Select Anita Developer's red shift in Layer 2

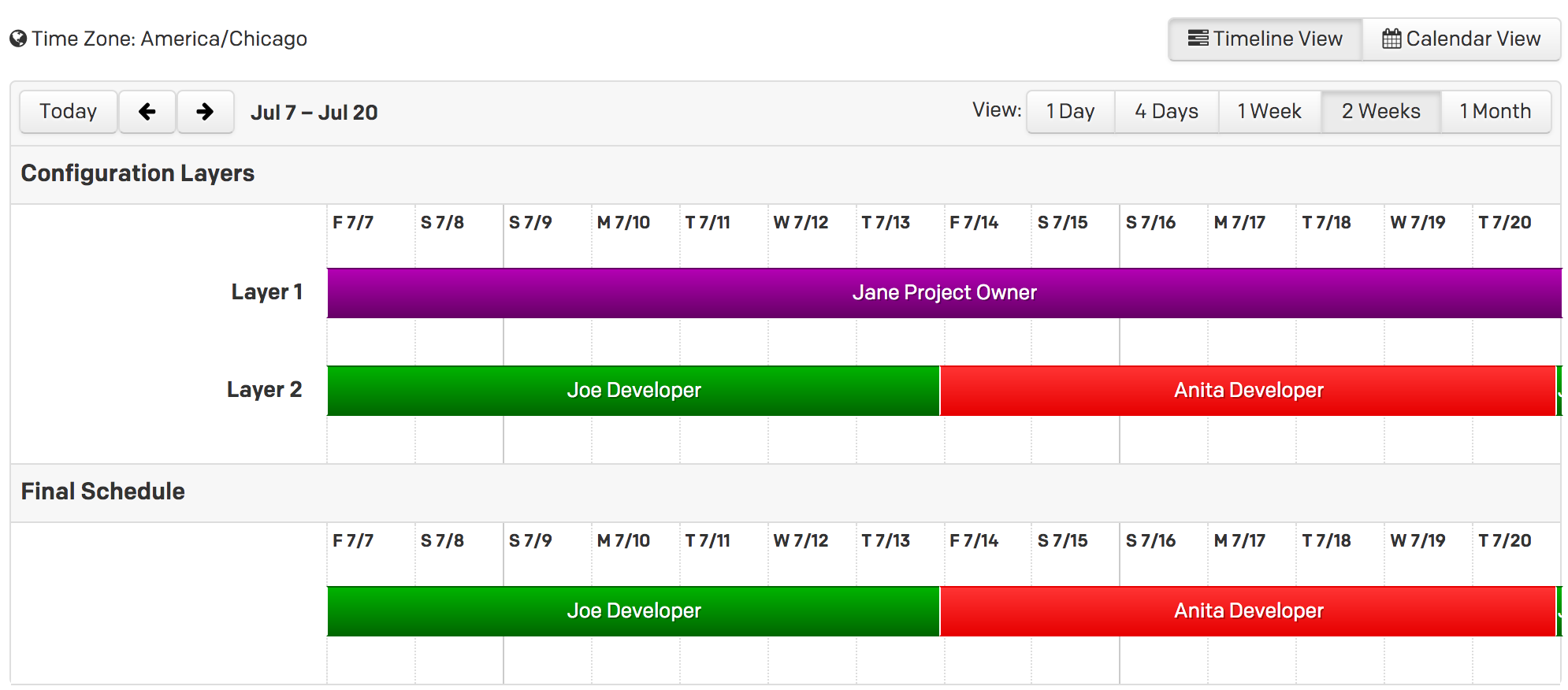point(1248,391)
